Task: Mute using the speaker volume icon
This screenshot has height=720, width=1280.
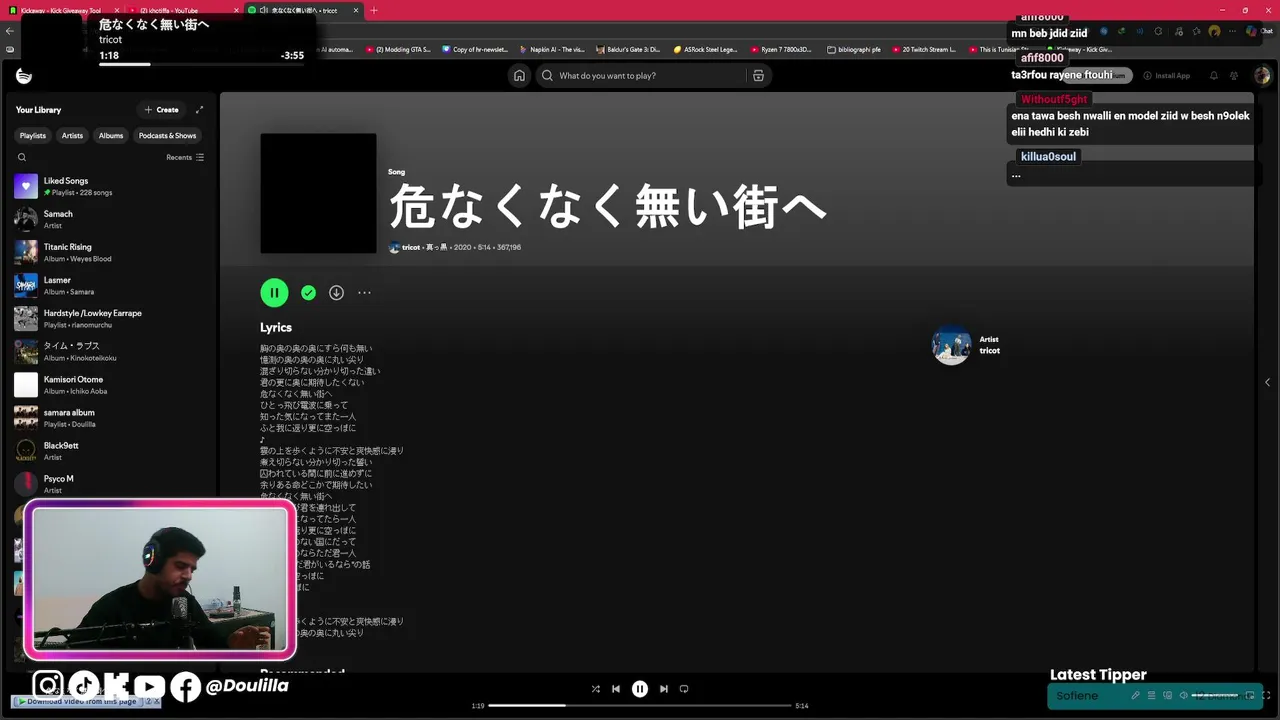Action: pyautogui.click(x=1183, y=695)
